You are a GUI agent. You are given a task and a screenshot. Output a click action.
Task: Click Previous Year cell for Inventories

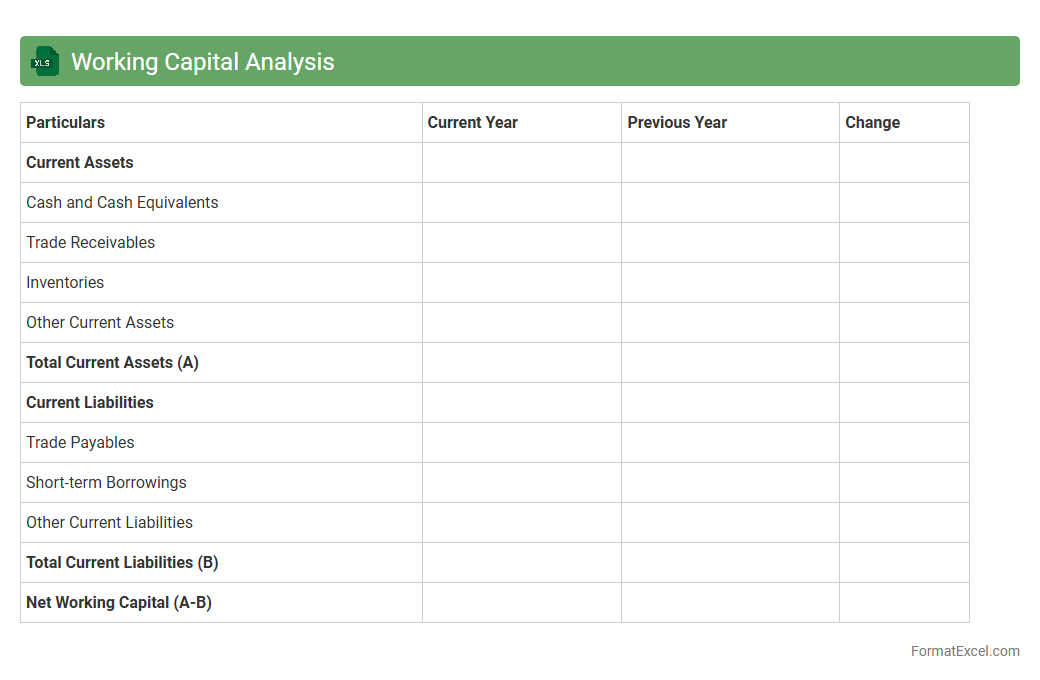point(730,283)
